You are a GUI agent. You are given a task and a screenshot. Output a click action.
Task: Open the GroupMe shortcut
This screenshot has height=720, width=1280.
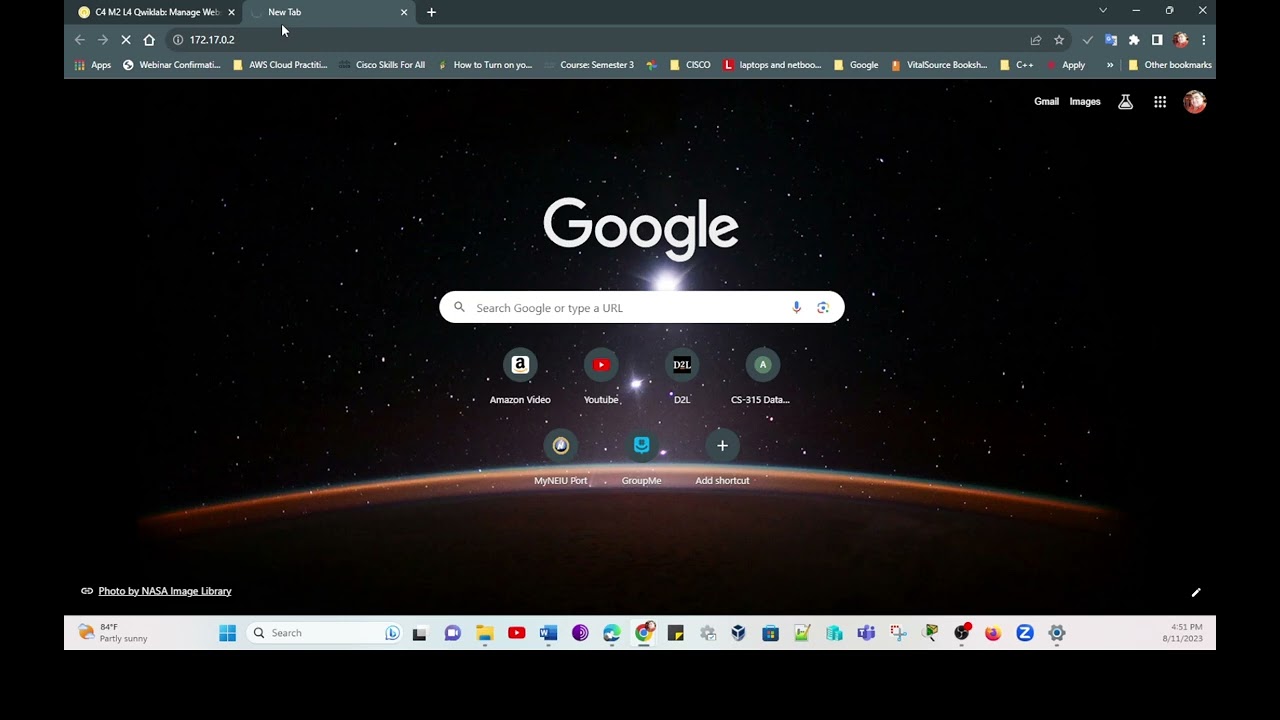pos(642,459)
